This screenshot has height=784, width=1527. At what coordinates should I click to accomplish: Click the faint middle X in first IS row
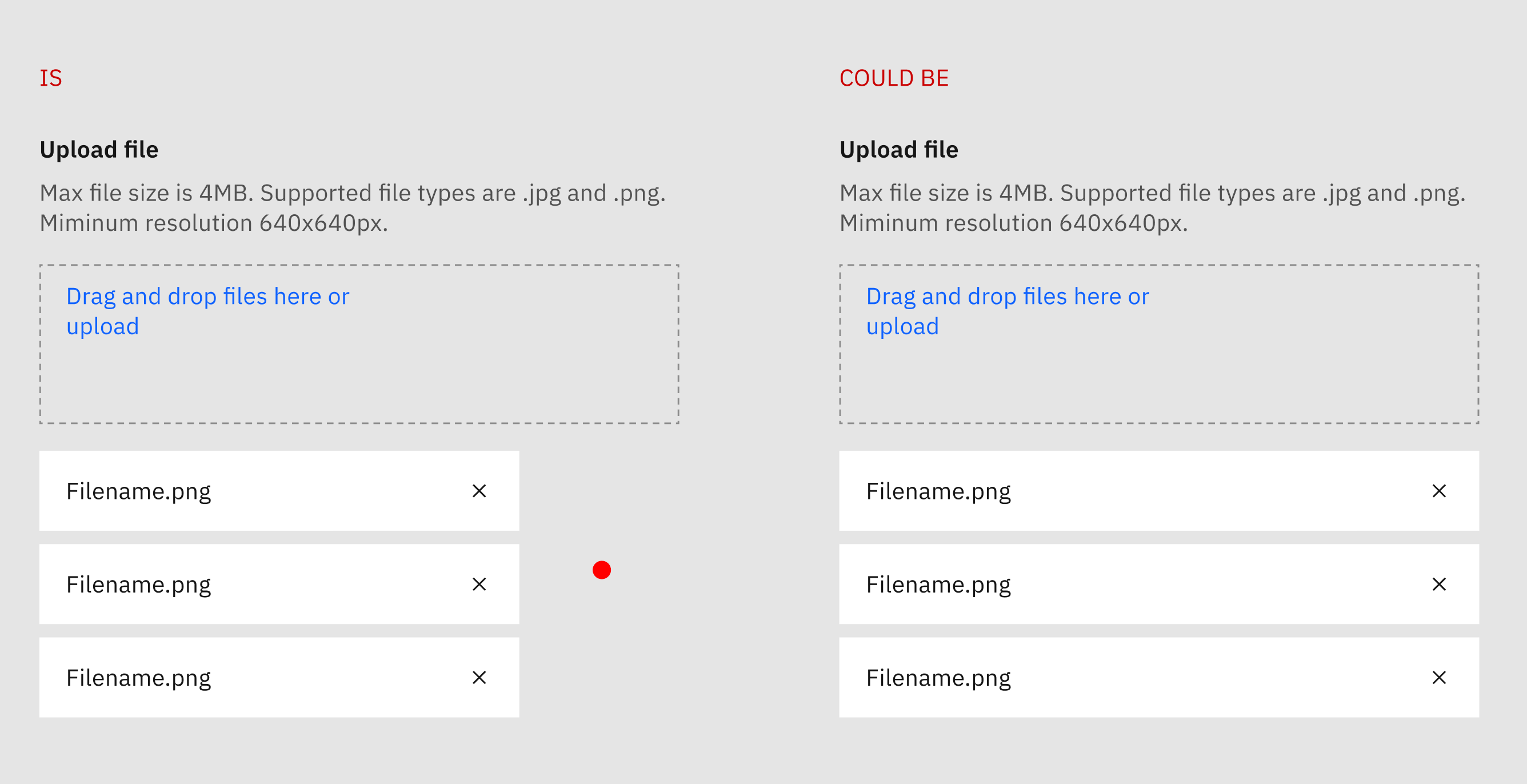tap(343, 491)
